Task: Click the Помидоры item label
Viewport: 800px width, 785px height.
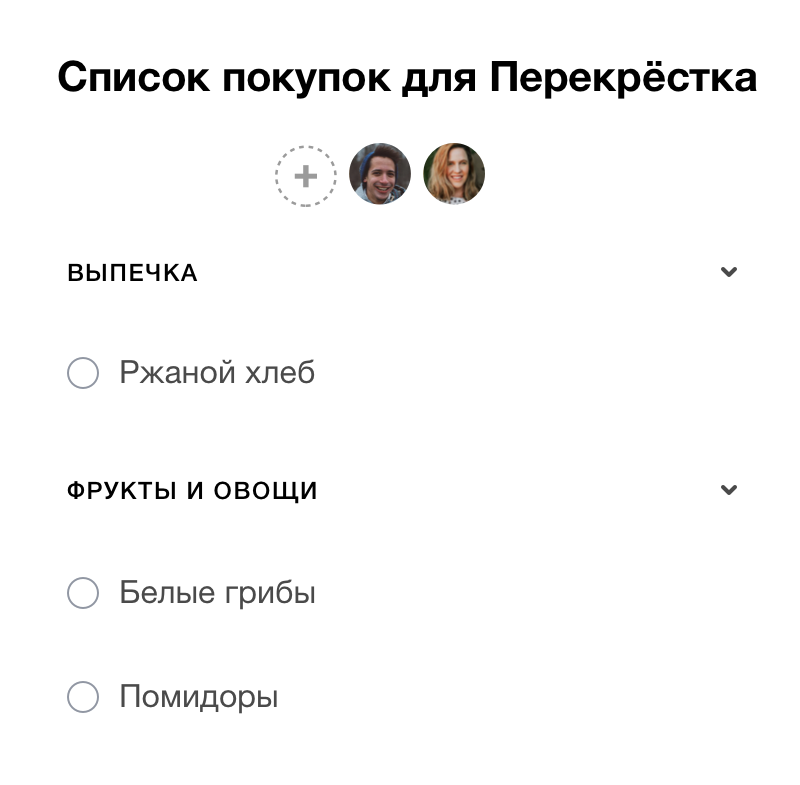Action: point(197,697)
